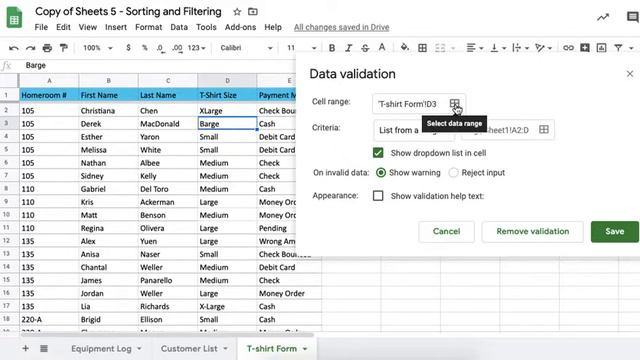Insert a chart
The height and width of the screenshot is (360, 640).
click(x=601, y=48)
